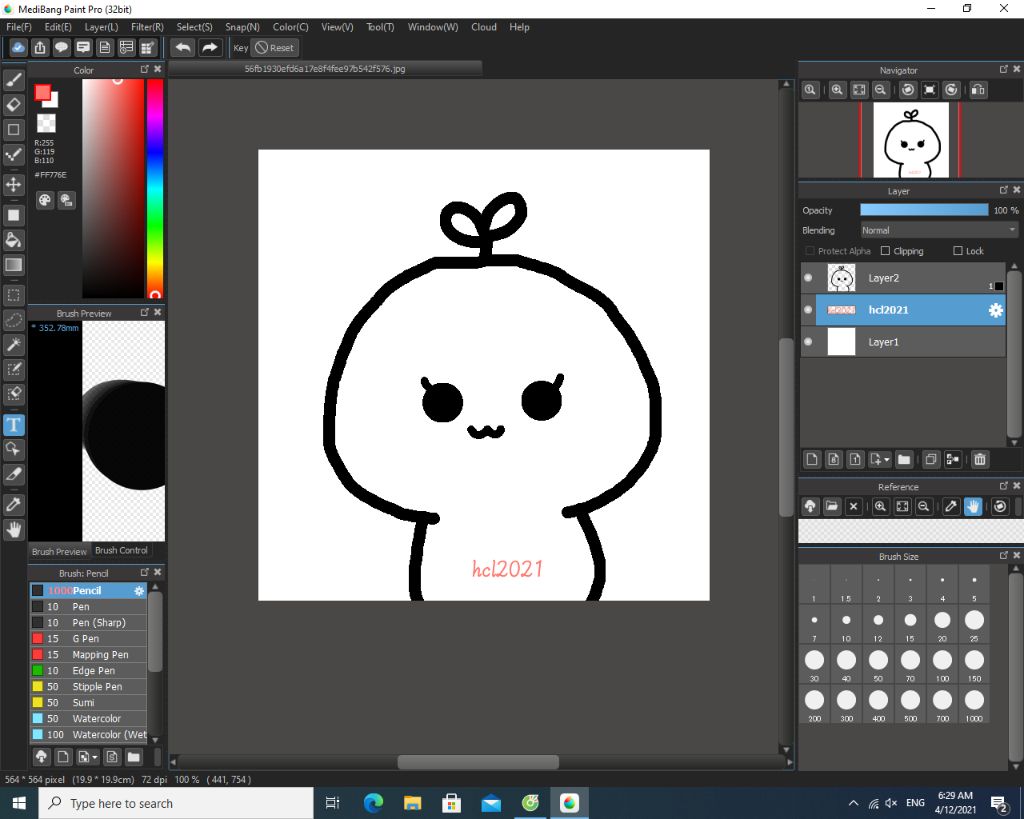Open the add brush dropdown arrow
The image size is (1024, 819).
(95, 757)
